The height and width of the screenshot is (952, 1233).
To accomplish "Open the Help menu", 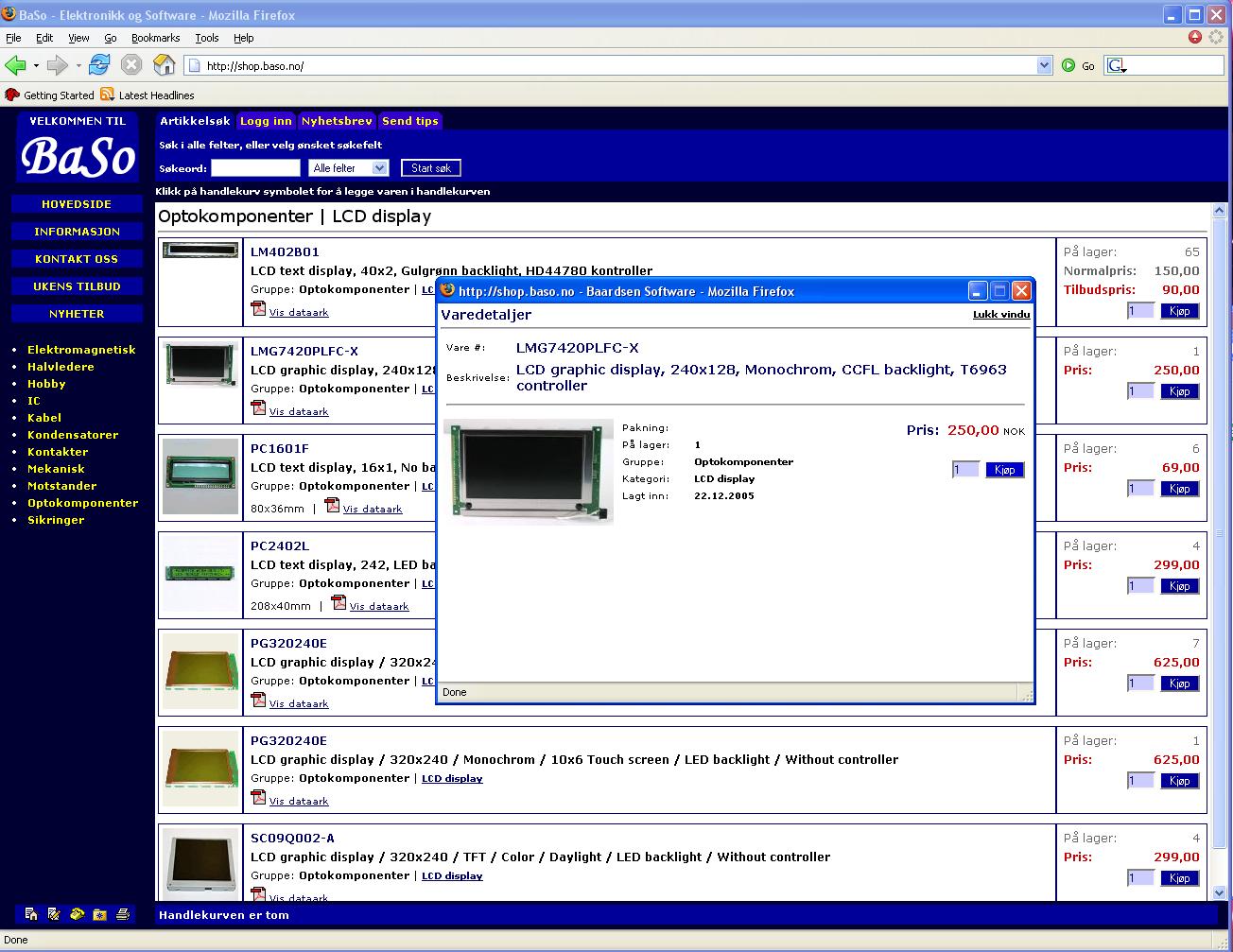I will tap(243, 38).
